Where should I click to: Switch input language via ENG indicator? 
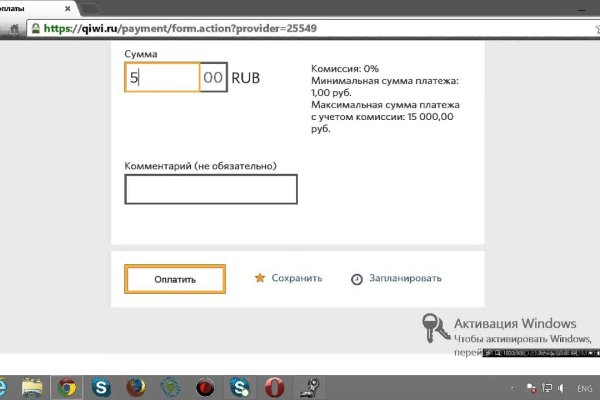click(584, 387)
